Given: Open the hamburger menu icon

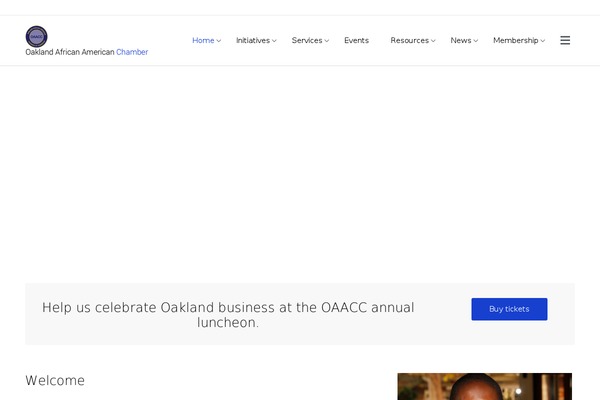Looking at the screenshot, I should tap(565, 40).
